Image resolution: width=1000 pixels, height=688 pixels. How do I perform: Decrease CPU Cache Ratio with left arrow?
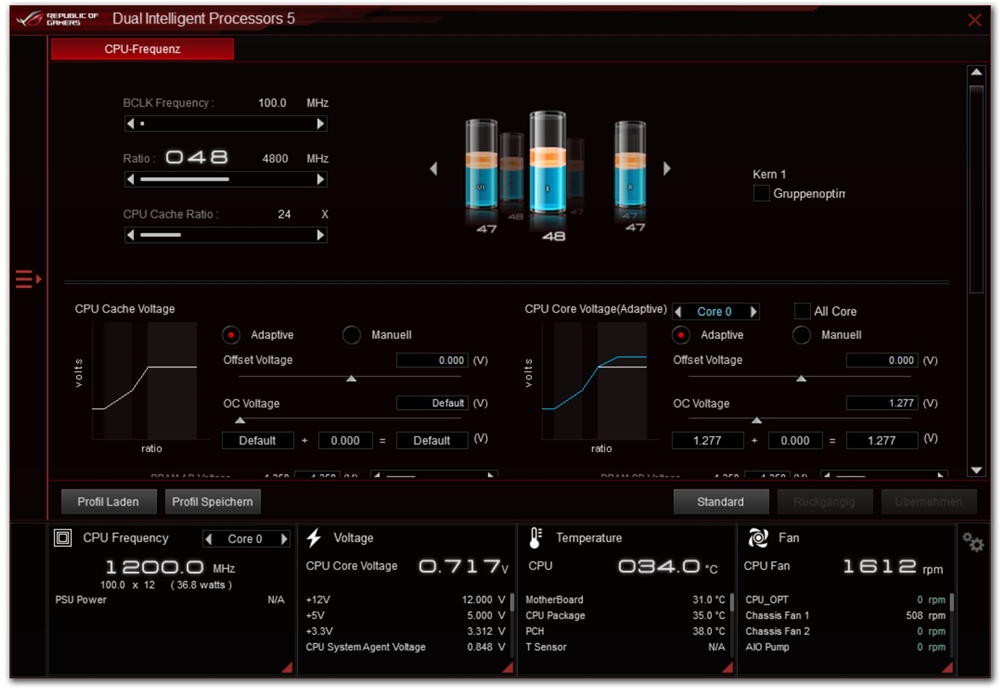pyautogui.click(x=131, y=235)
